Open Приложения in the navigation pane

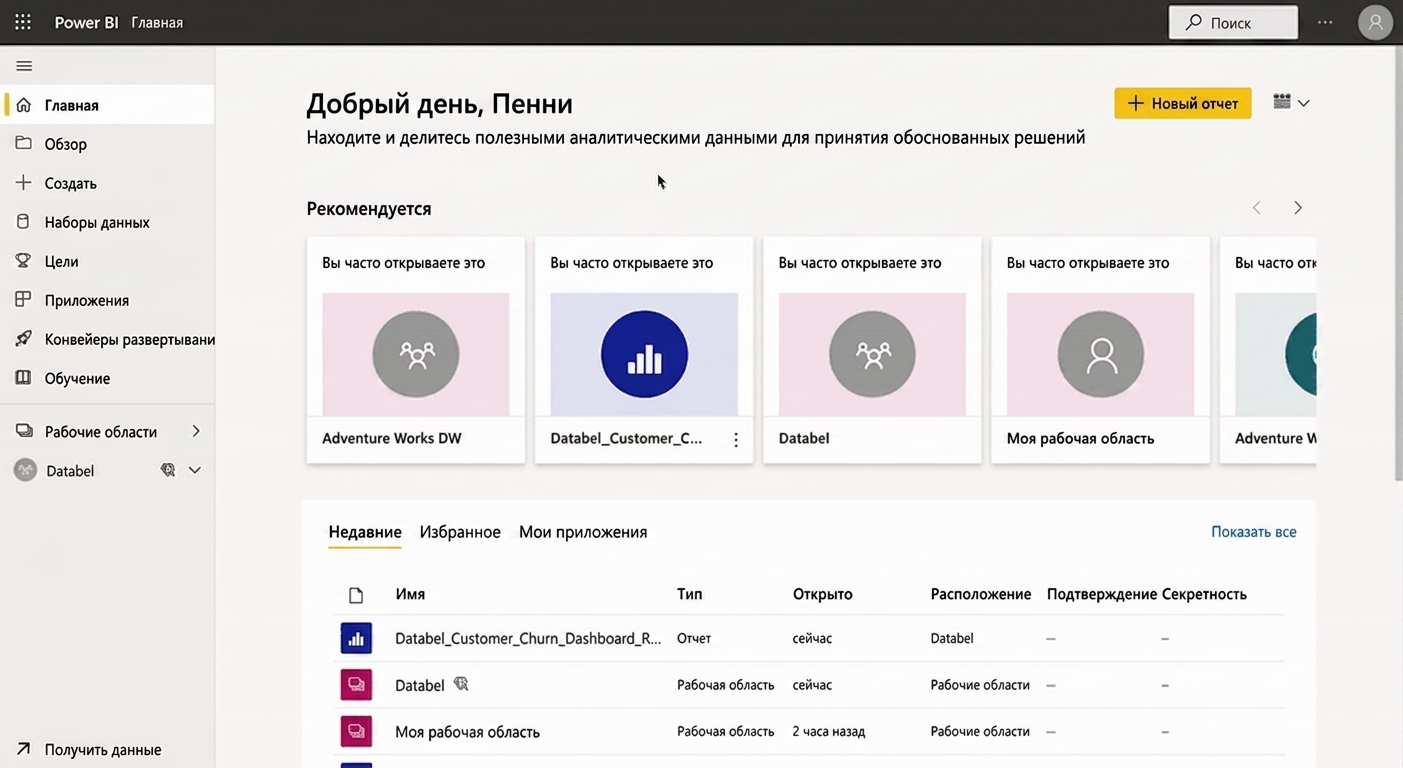click(108, 300)
